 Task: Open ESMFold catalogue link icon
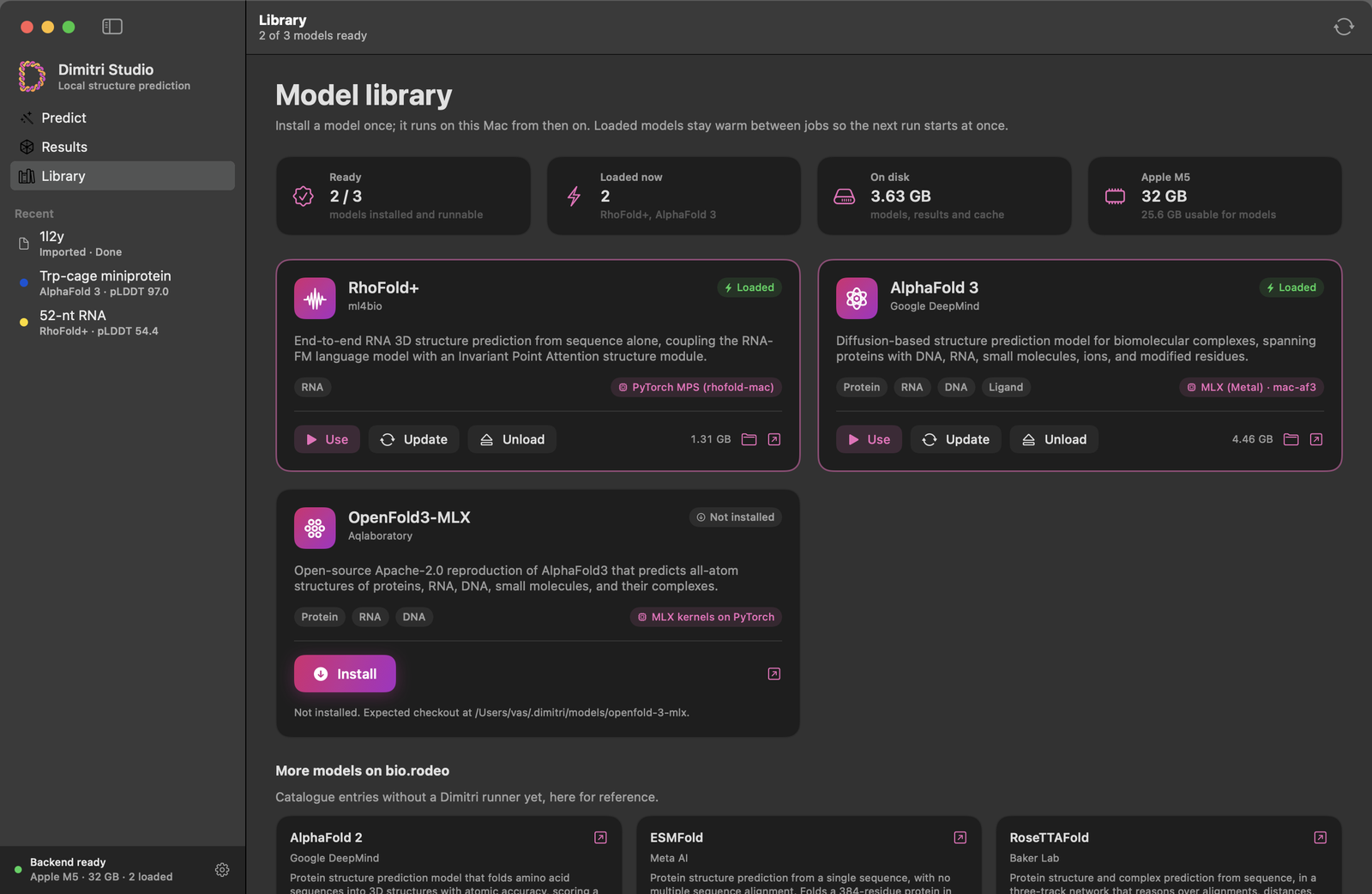pyautogui.click(x=960, y=837)
